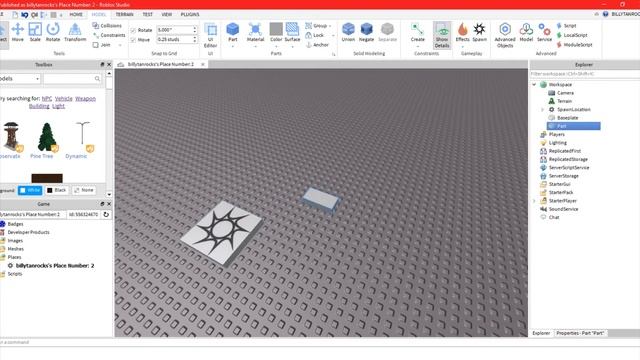Select the Move tool

point(18,32)
